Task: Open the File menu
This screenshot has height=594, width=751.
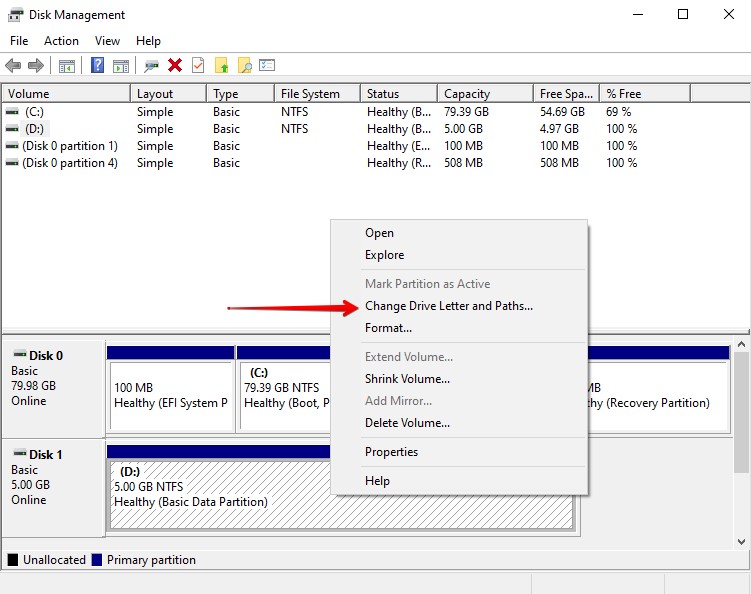Action: point(19,41)
